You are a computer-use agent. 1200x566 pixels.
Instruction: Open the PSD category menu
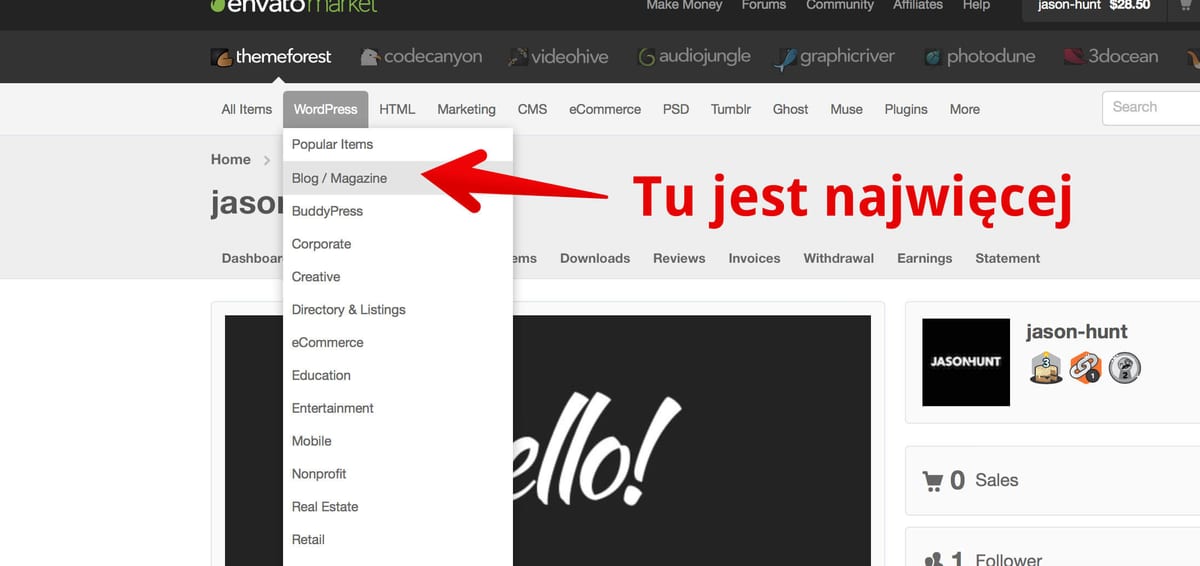(676, 109)
